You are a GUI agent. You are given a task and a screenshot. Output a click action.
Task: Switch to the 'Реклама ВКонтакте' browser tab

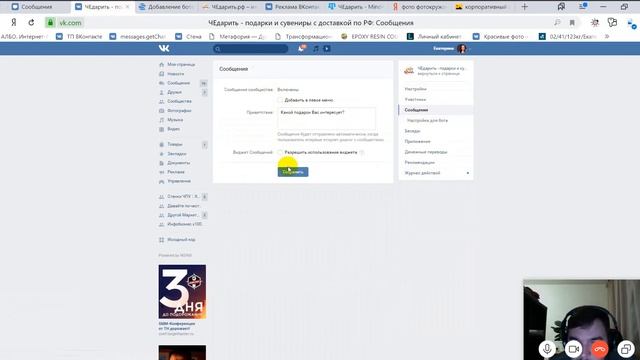pos(292,7)
